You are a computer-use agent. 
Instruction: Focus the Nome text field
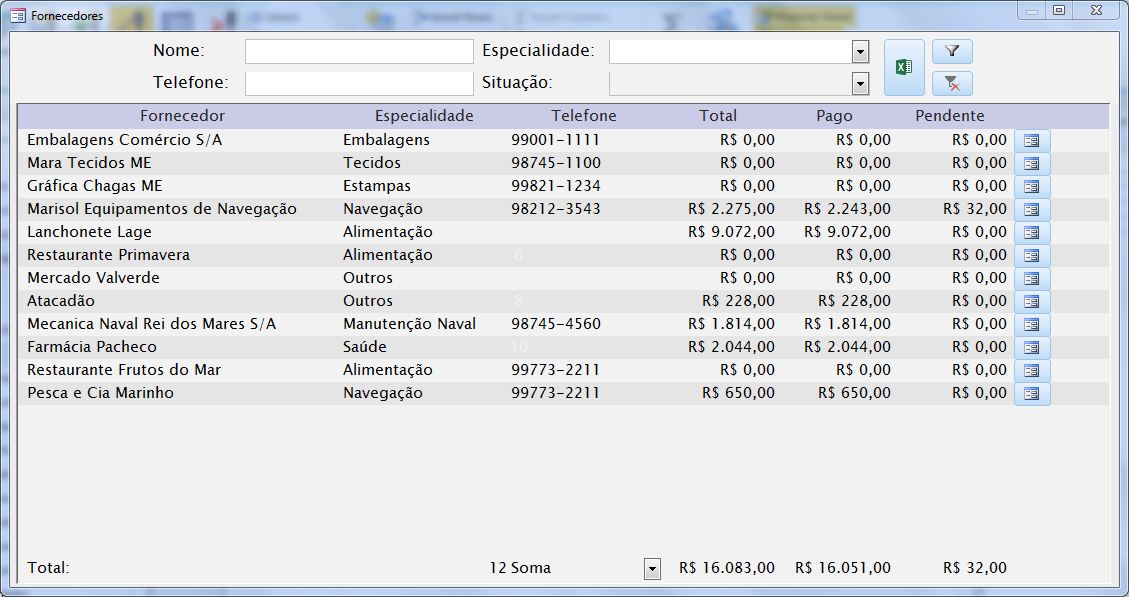pyautogui.click(x=358, y=52)
